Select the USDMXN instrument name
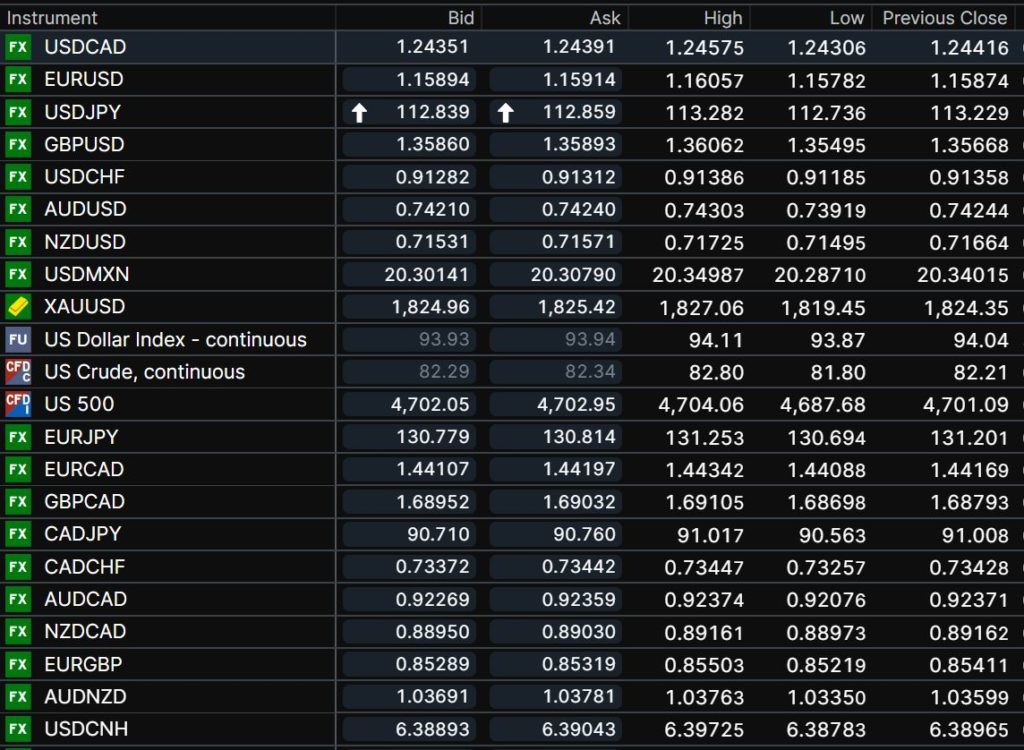 (x=86, y=274)
